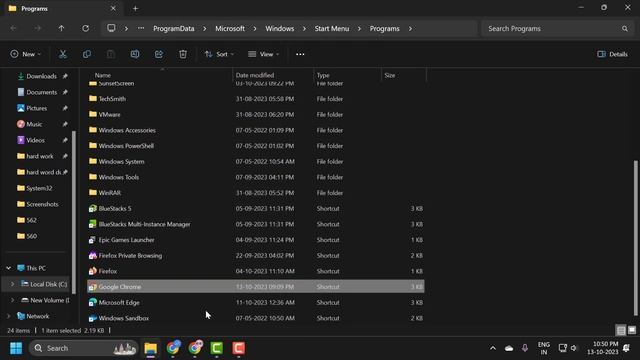This screenshot has width=640, height=360.
Task: Open Pictures in the sidebar
Action: 36,108
